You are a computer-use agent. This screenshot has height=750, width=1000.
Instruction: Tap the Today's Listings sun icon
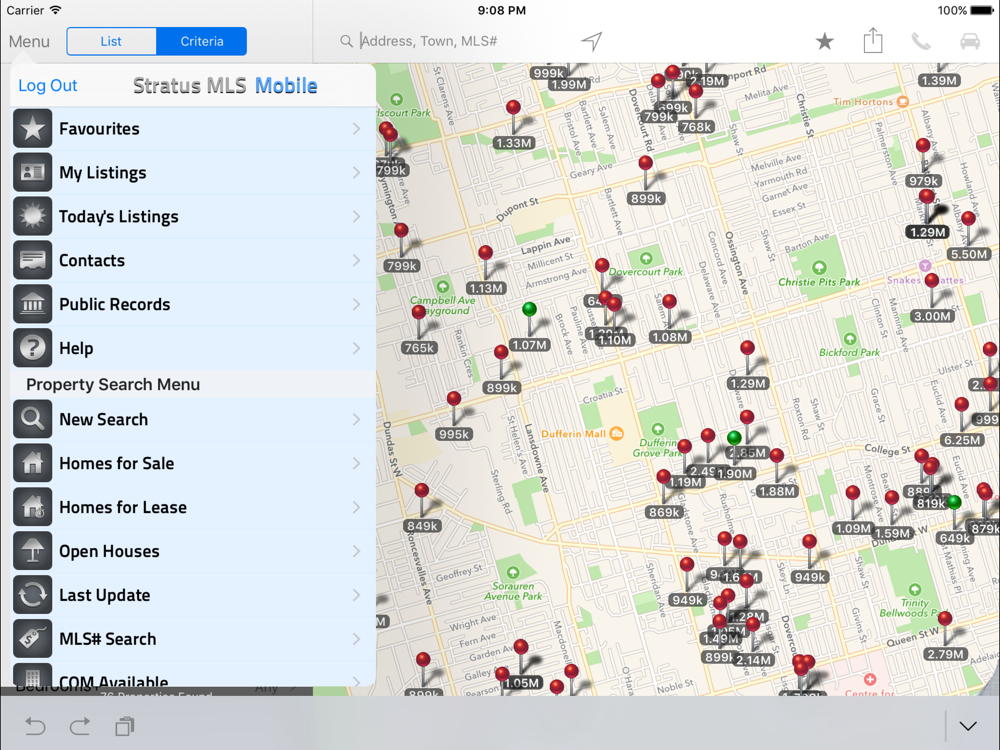pyautogui.click(x=33, y=217)
